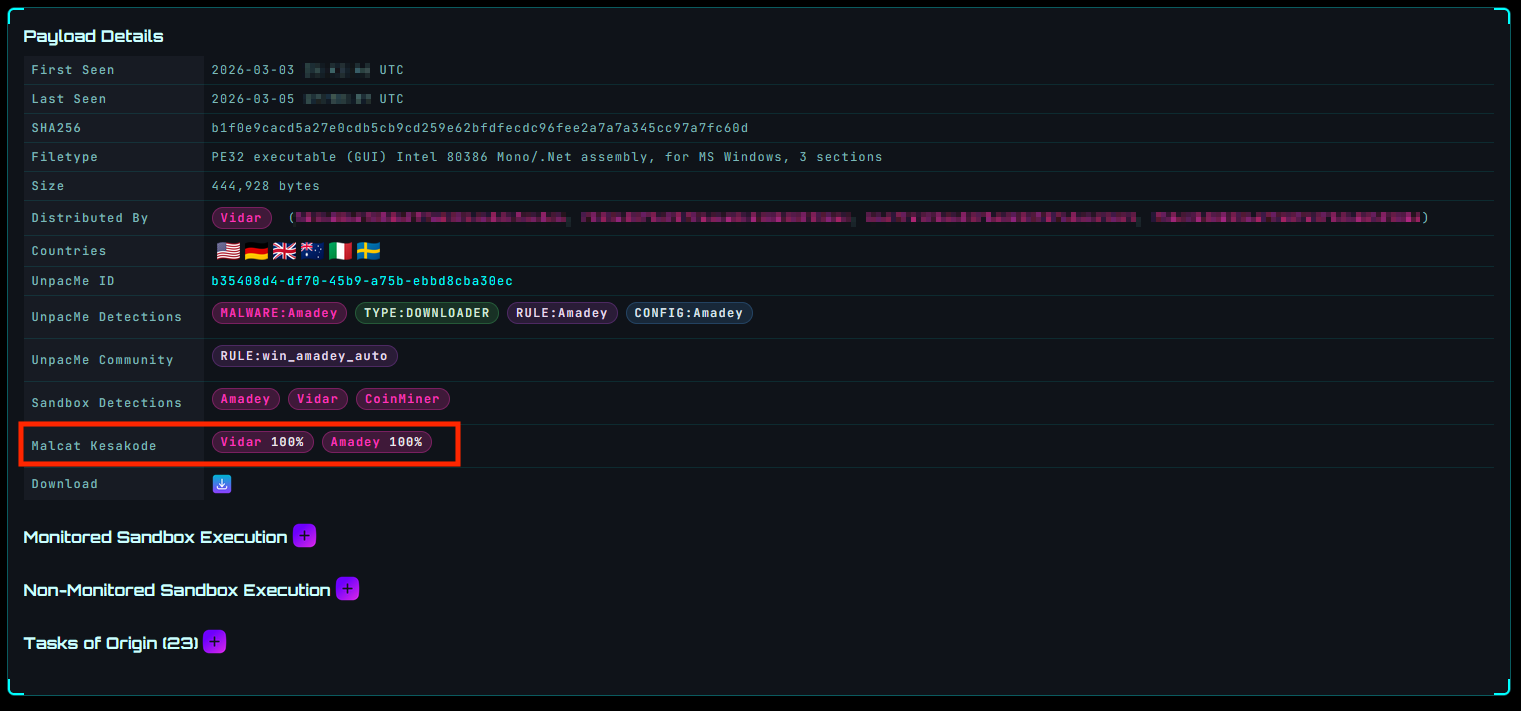Open the UnpacMe ID link

click(x=362, y=282)
